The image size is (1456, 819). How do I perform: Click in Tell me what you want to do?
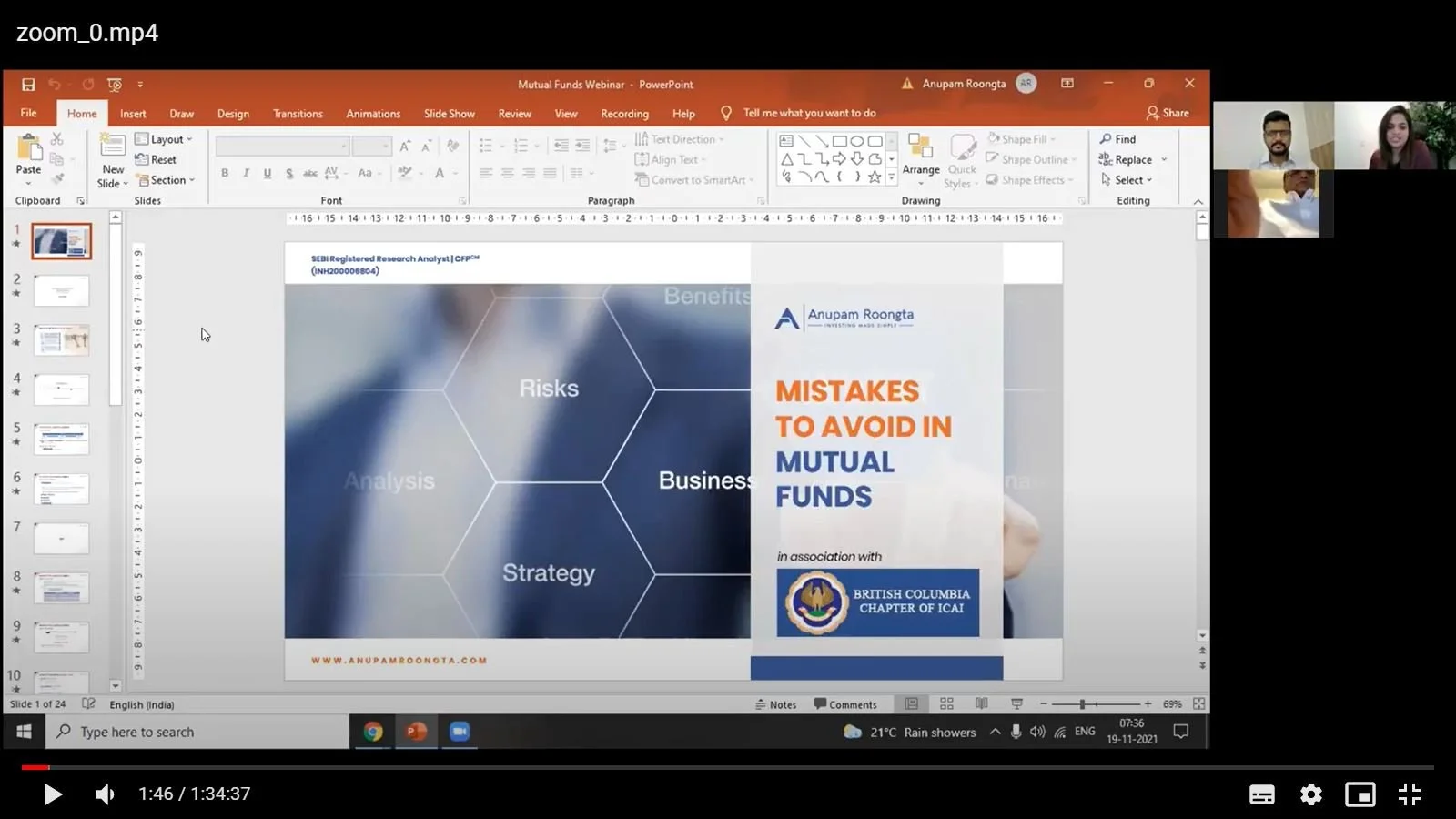pyautogui.click(x=809, y=113)
